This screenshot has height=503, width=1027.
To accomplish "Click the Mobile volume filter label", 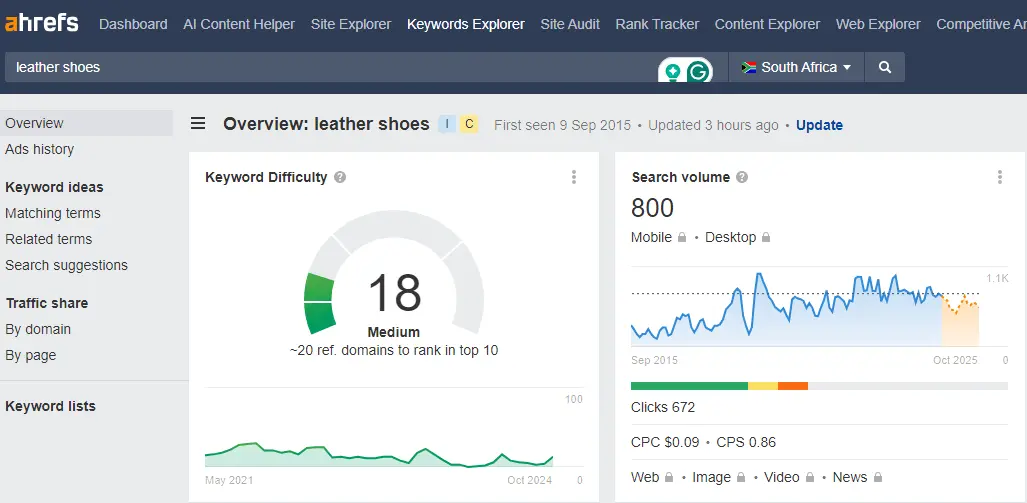I will pyautogui.click(x=651, y=237).
